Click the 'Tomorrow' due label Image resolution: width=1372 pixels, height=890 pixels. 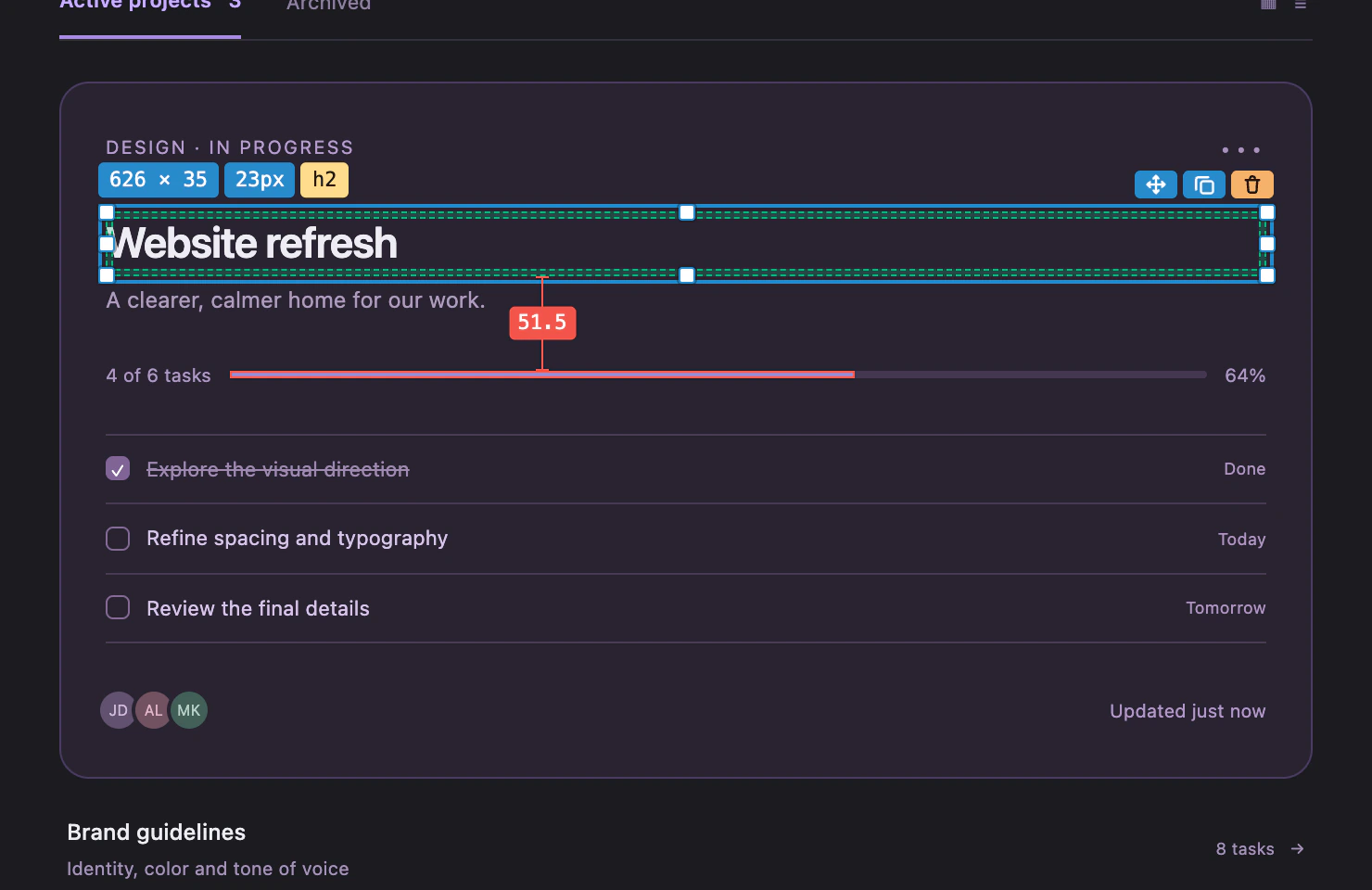click(1226, 608)
